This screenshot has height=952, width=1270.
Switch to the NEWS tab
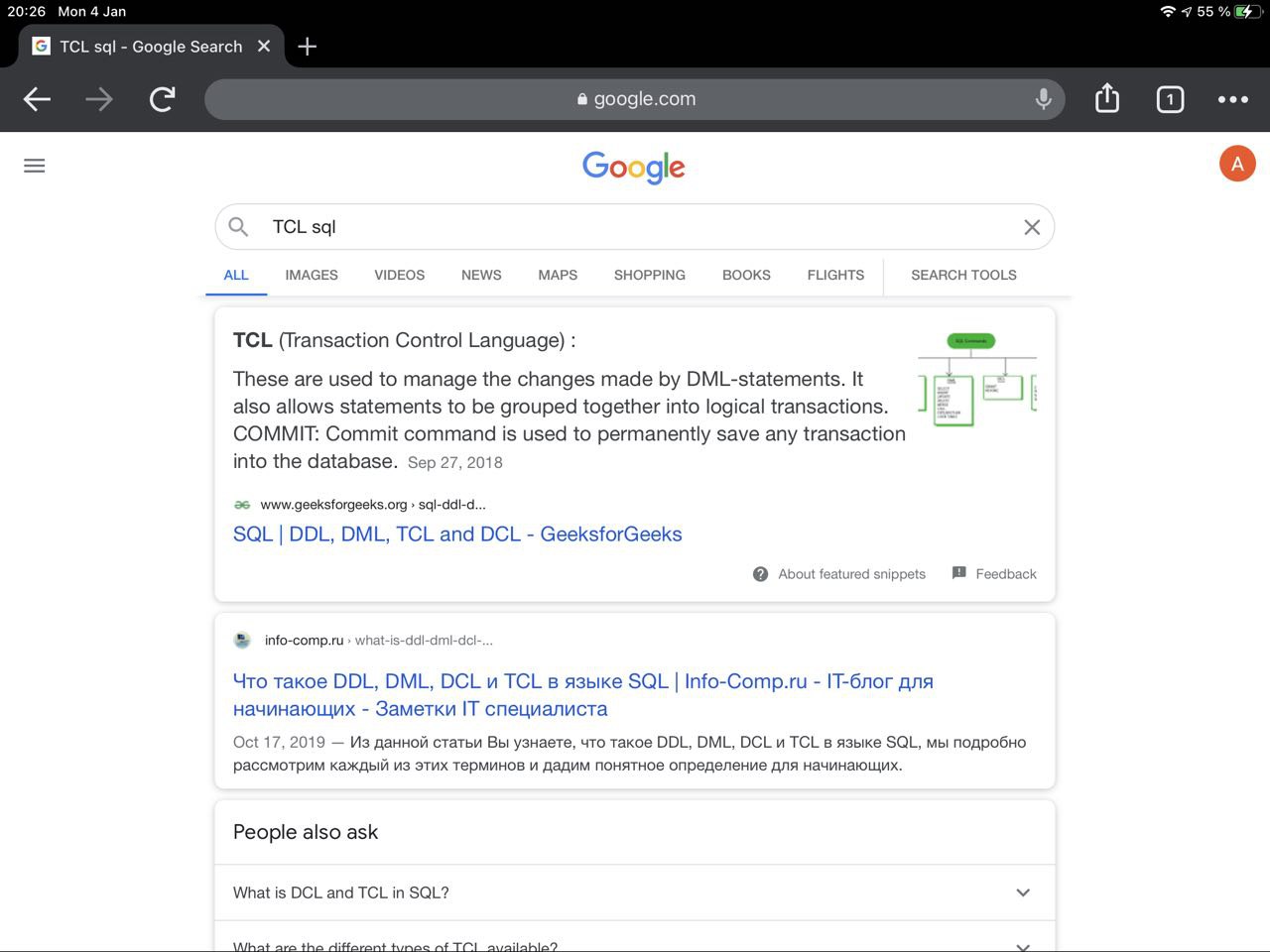click(x=481, y=276)
